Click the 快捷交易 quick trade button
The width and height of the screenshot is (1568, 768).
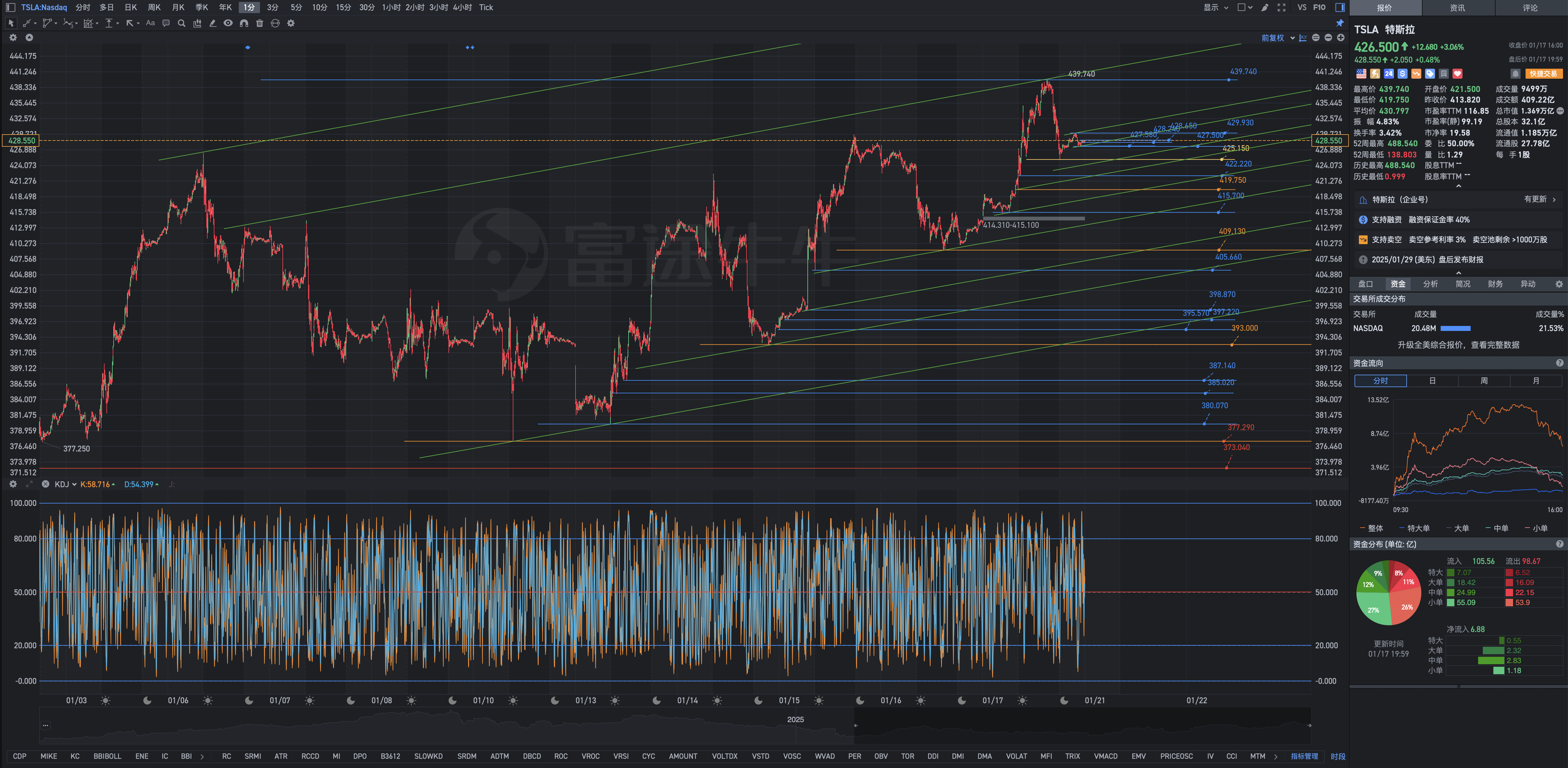pos(1544,74)
